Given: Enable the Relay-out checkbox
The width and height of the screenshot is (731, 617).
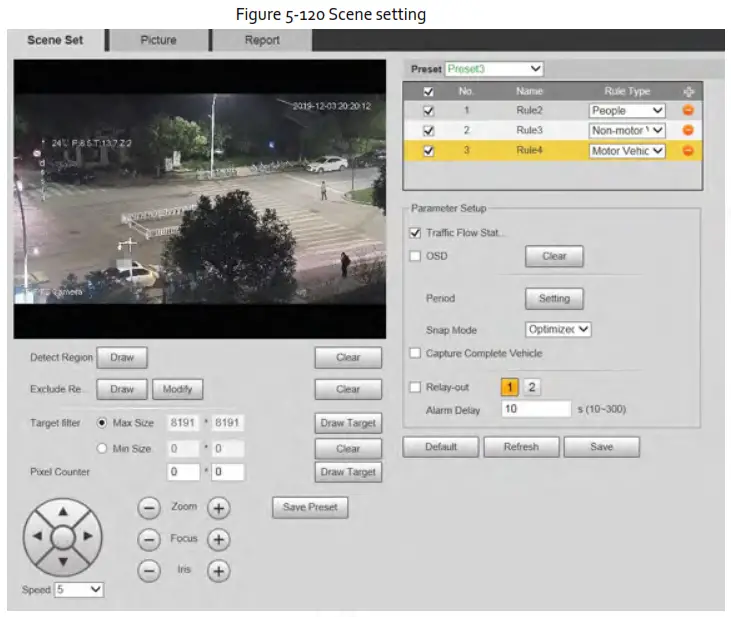Looking at the screenshot, I should point(415,387).
